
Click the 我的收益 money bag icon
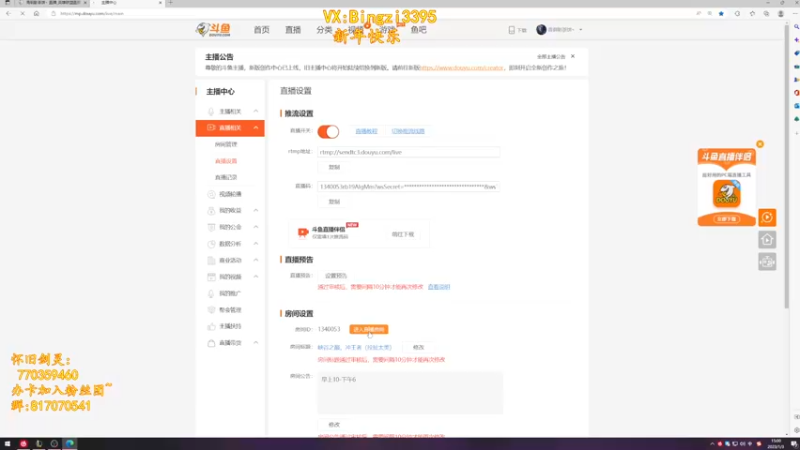pos(211,211)
